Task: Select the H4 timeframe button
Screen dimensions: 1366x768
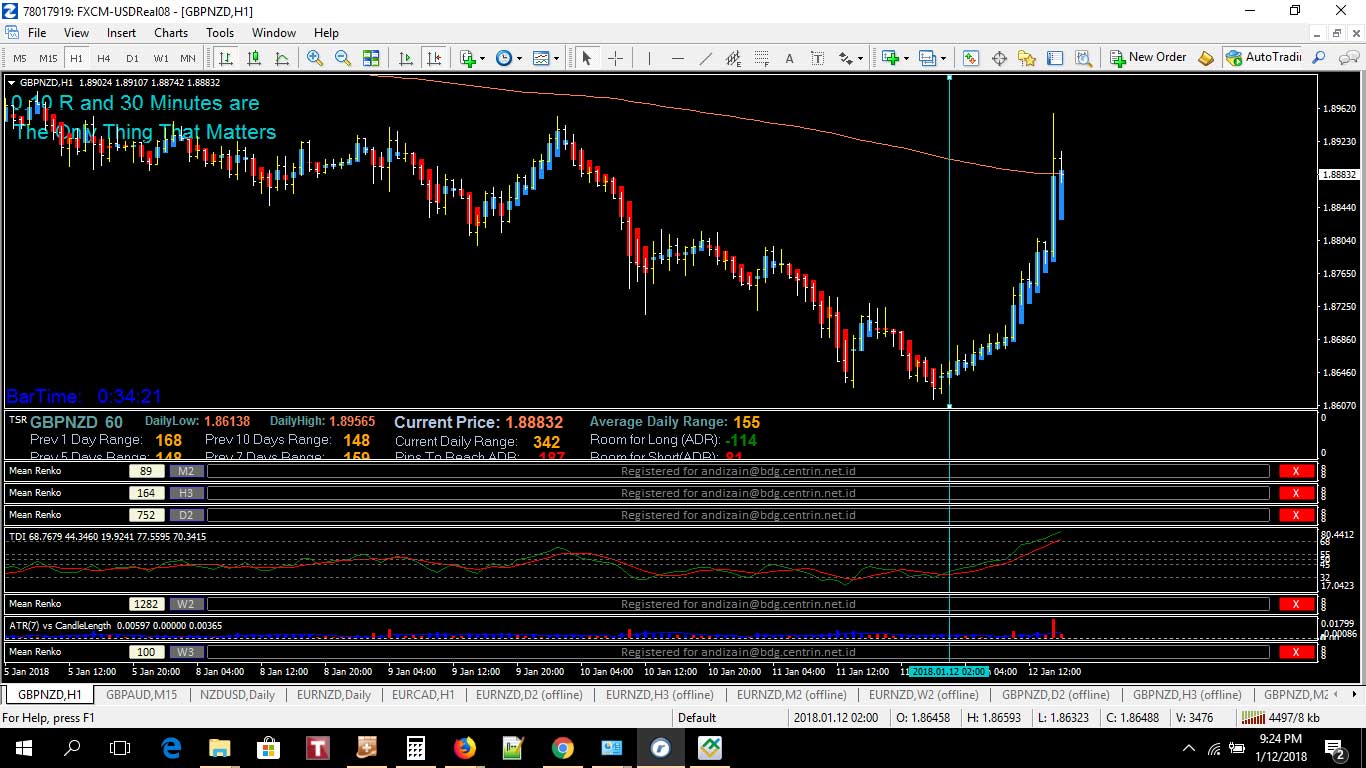Action: pos(104,58)
